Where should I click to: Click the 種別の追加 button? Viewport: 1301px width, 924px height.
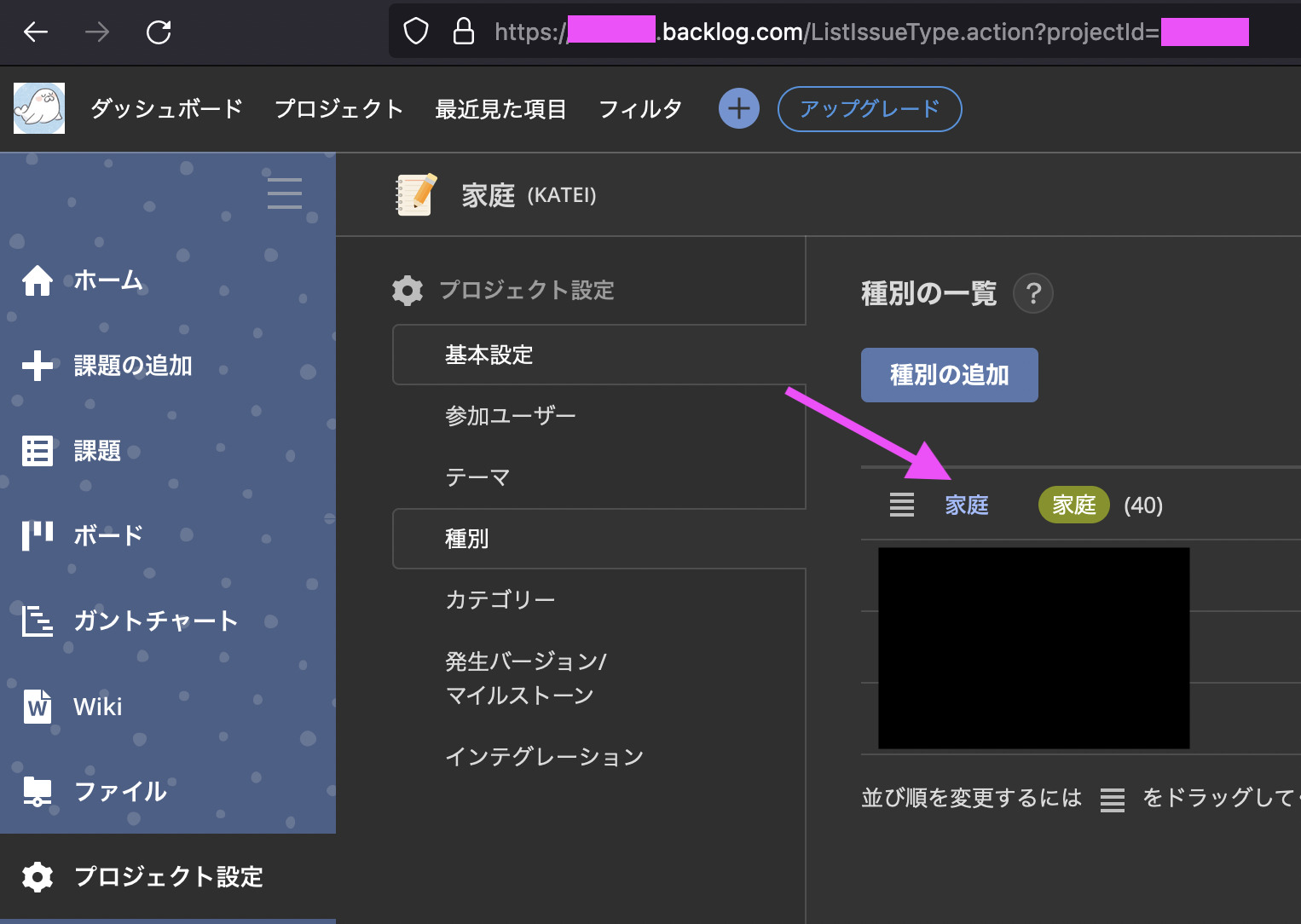tap(949, 375)
